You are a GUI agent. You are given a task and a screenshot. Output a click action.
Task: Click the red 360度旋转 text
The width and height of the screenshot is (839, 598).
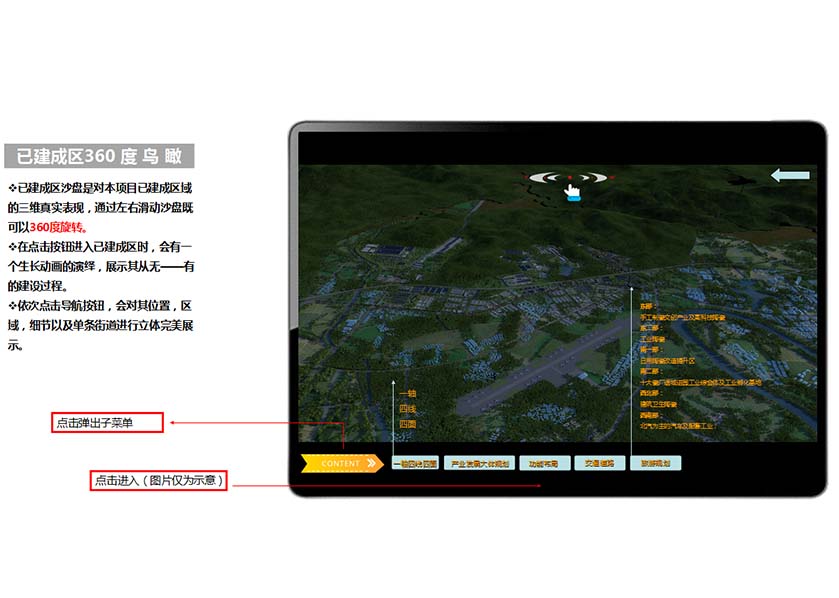58,227
